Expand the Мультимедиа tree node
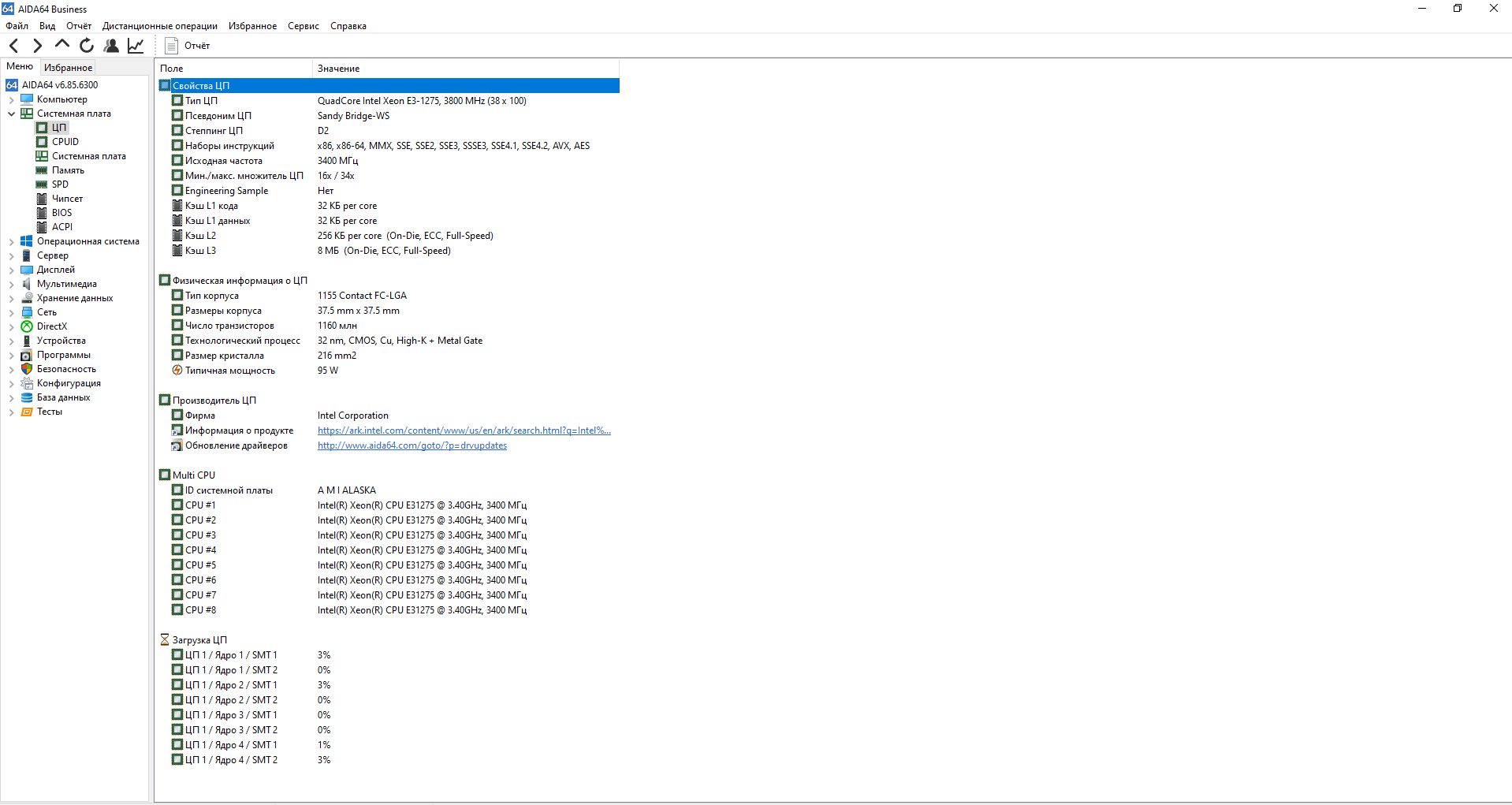Screen dimensions: 1512x805 11,284
